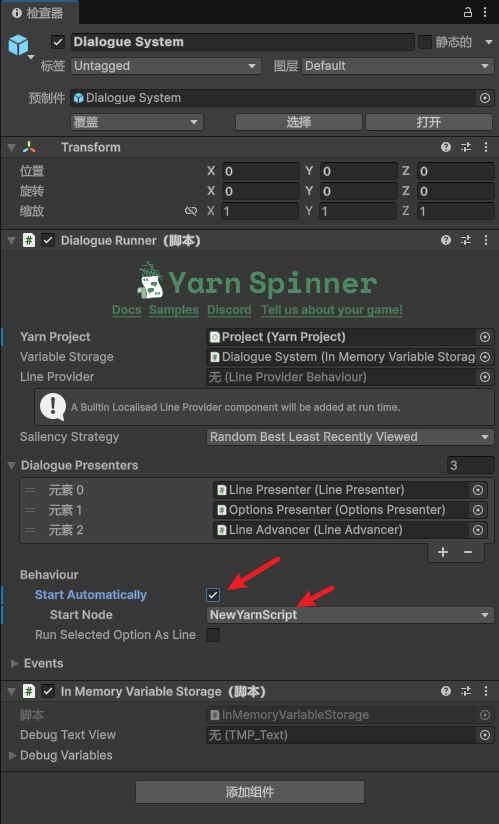Remove dialogue presenter with minus button
This screenshot has height=824, width=499.
point(467,552)
